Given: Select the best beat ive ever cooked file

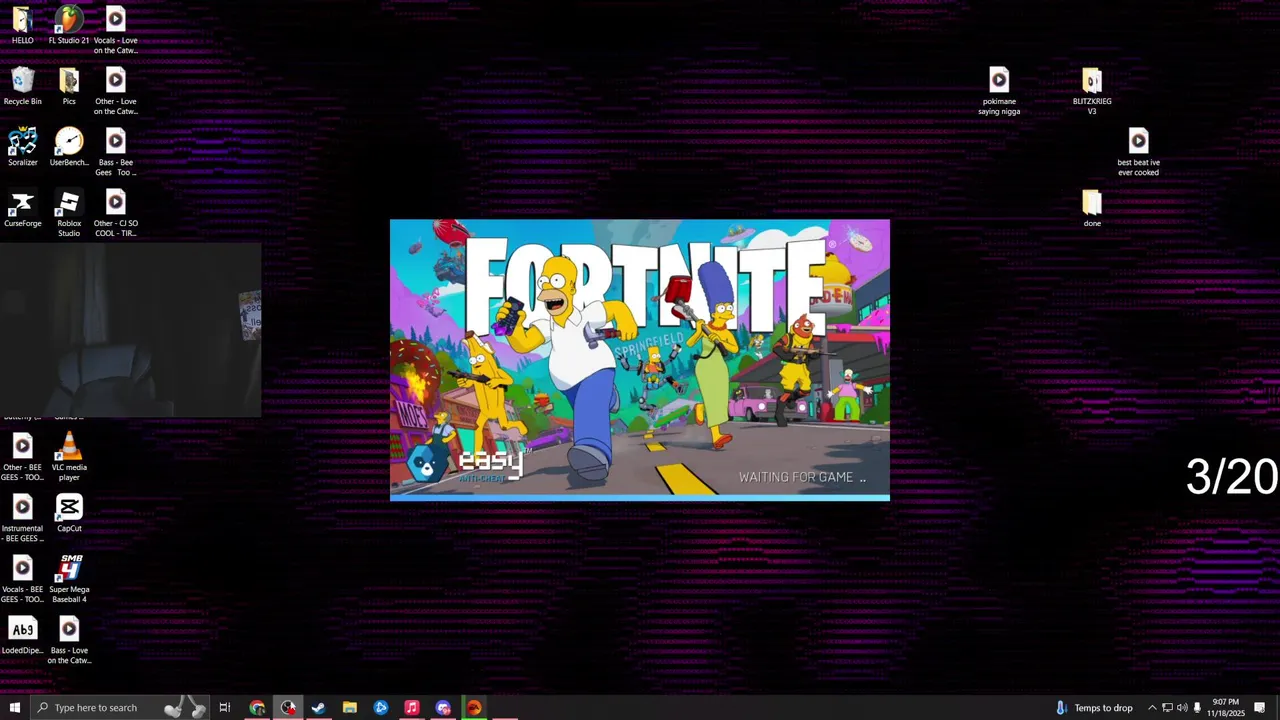Looking at the screenshot, I should [1138, 154].
